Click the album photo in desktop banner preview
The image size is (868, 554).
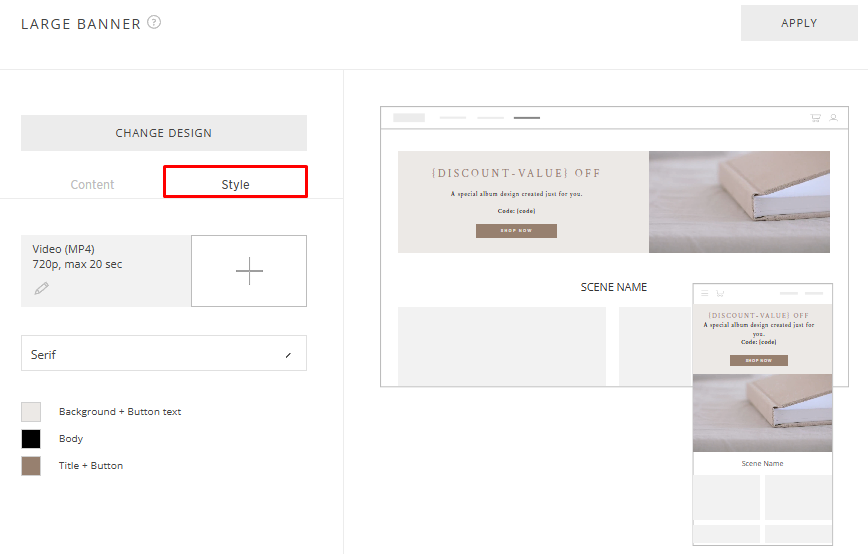pyautogui.click(x=739, y=202)
